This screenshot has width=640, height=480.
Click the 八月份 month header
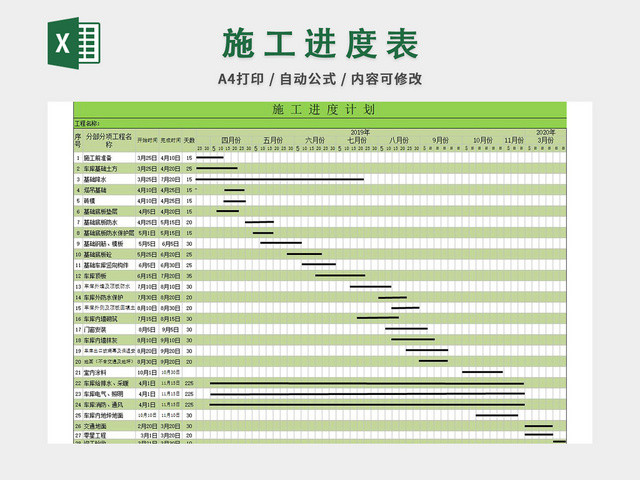[399, 140]
